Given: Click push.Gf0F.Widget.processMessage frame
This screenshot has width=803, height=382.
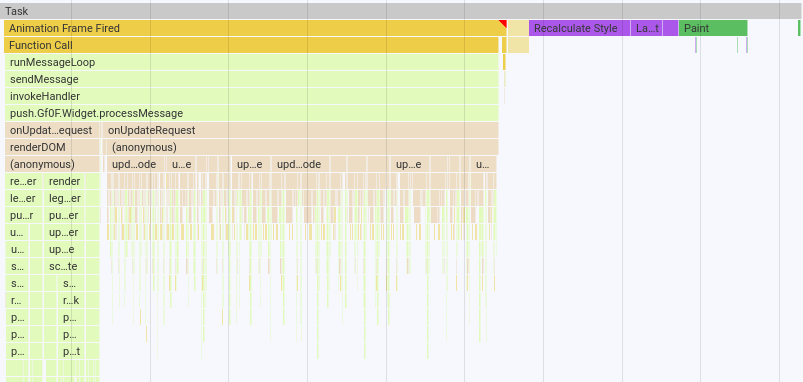Looking at the screenshot, I should coord(251,113).
